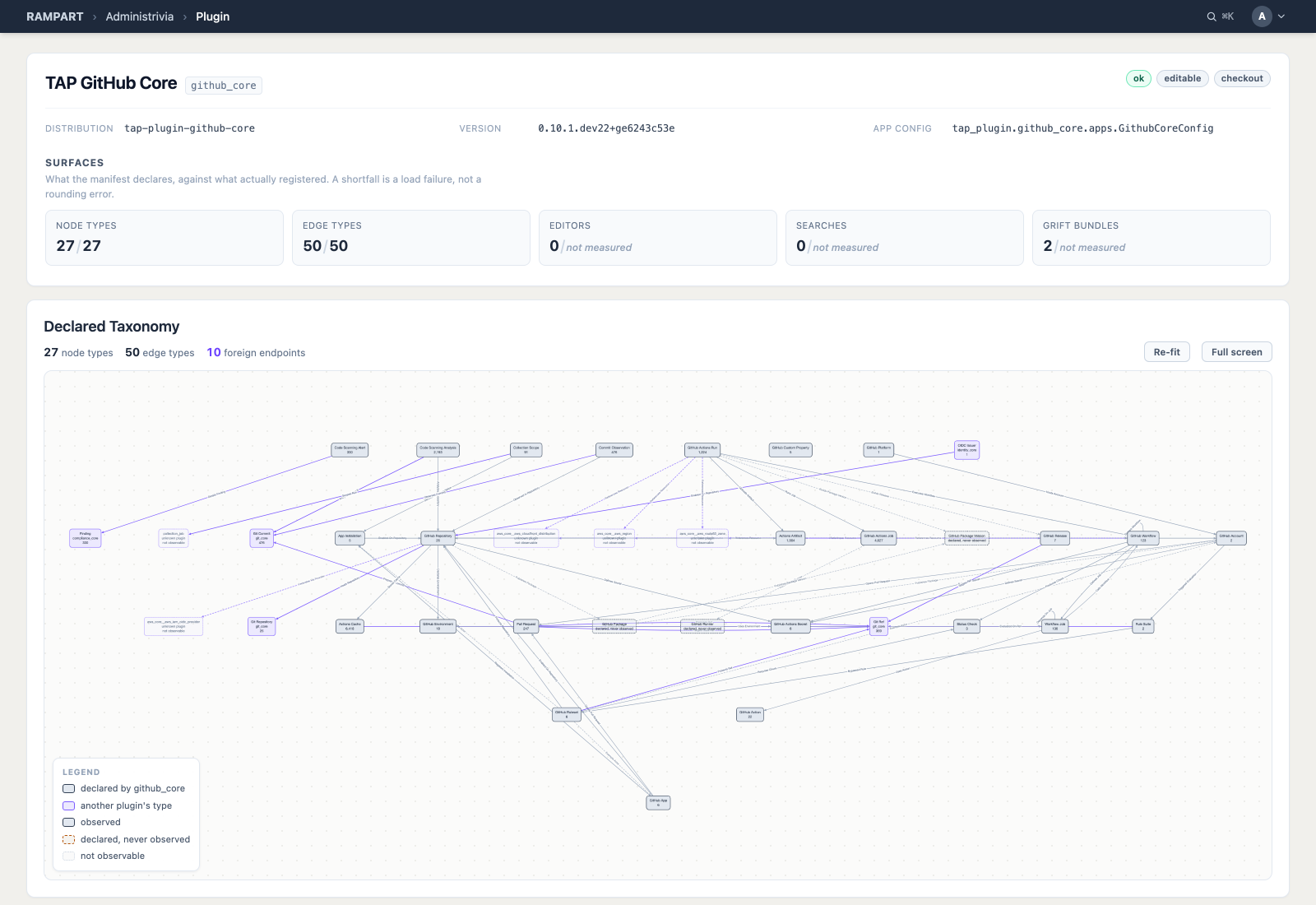Select the Git Commit git_core node
The image size is (1316, 905).
(x=262, y=538)
